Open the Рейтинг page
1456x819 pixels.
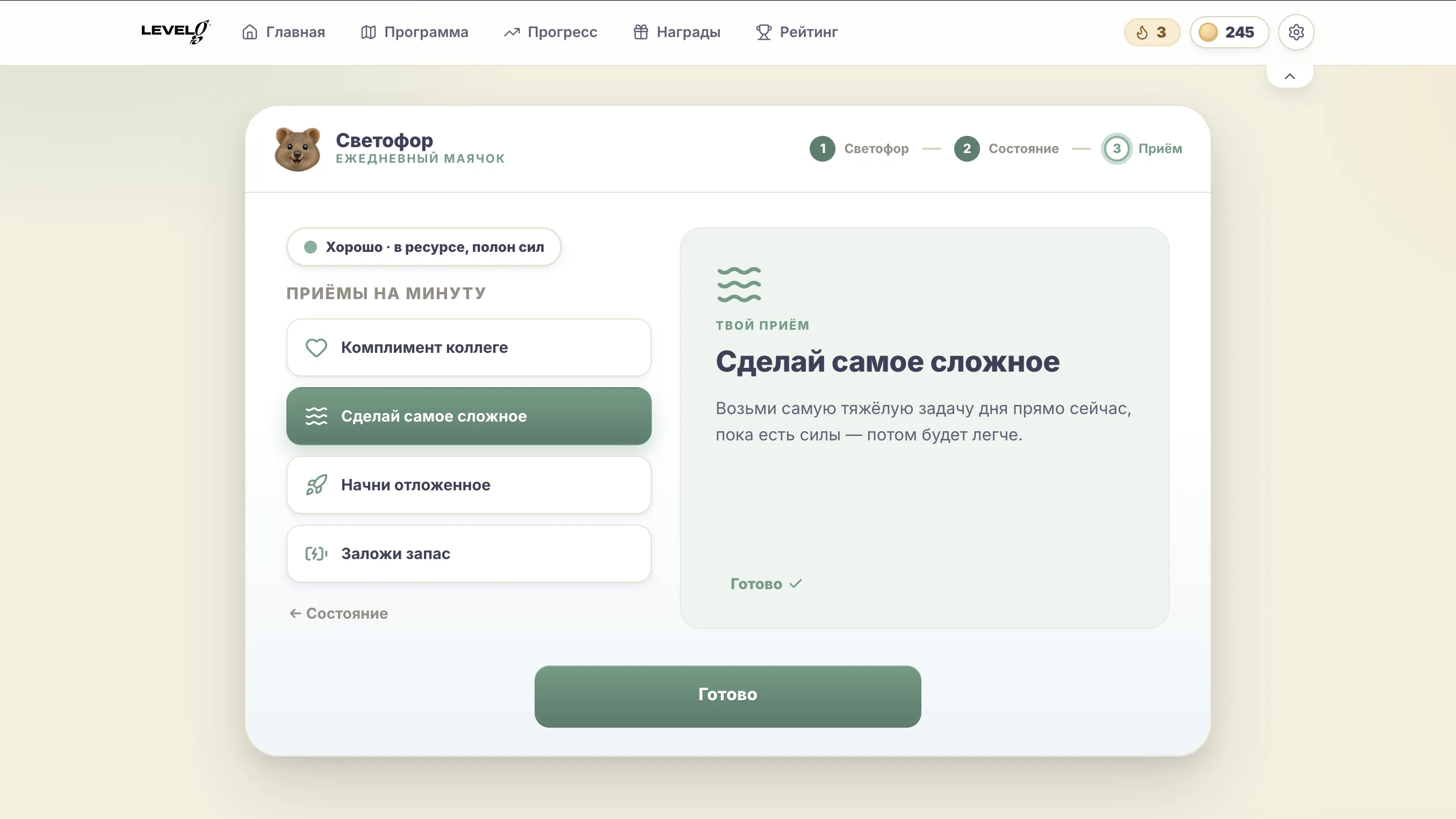(797, 32)
